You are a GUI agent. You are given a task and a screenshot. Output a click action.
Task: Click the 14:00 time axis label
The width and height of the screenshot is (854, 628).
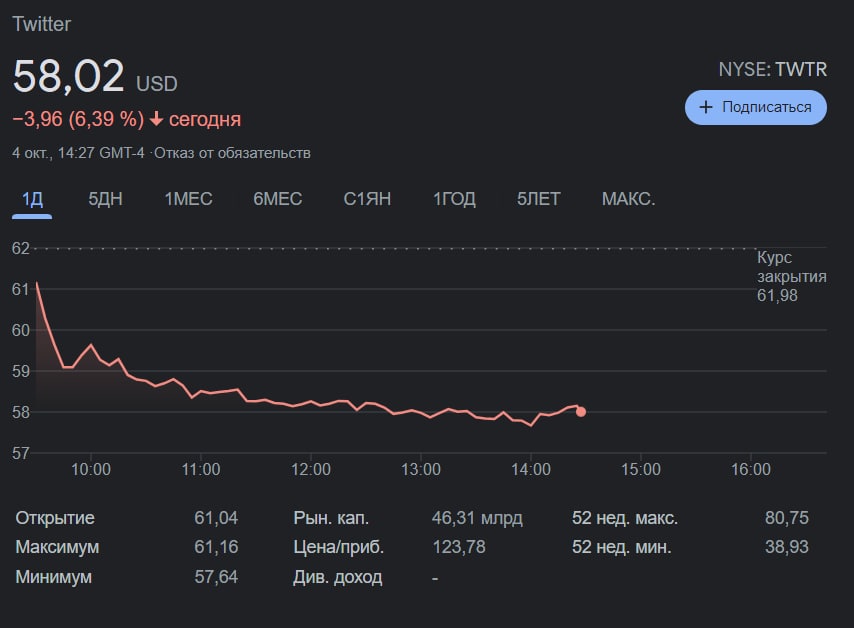pos(530,470)
